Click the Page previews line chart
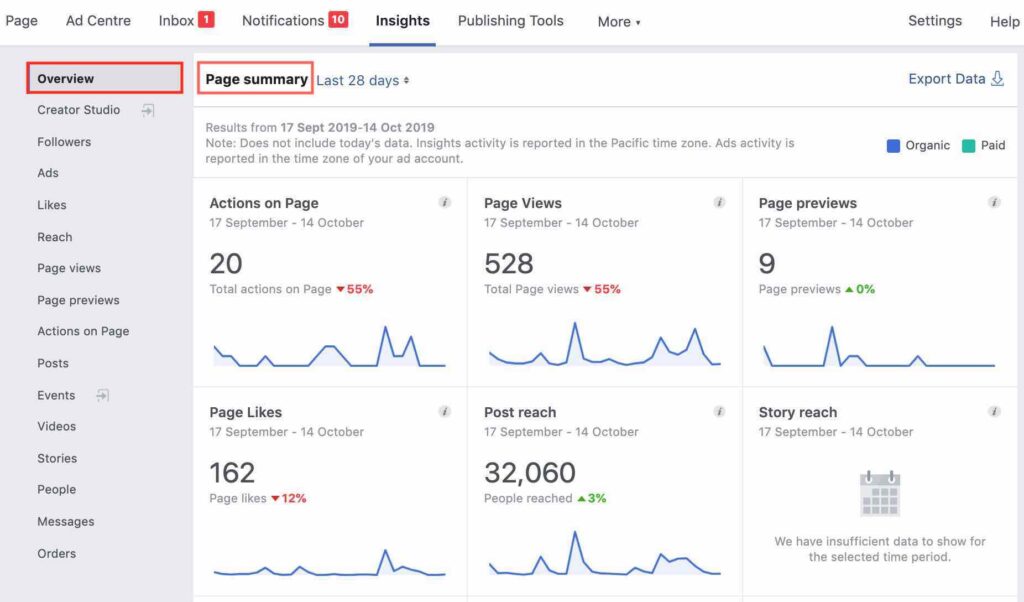The width and height of the screenshot is (1024, 602). tap(879, 346)
